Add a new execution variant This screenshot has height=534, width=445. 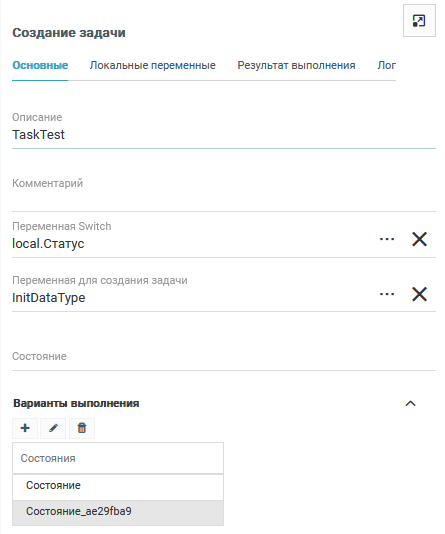25,428
